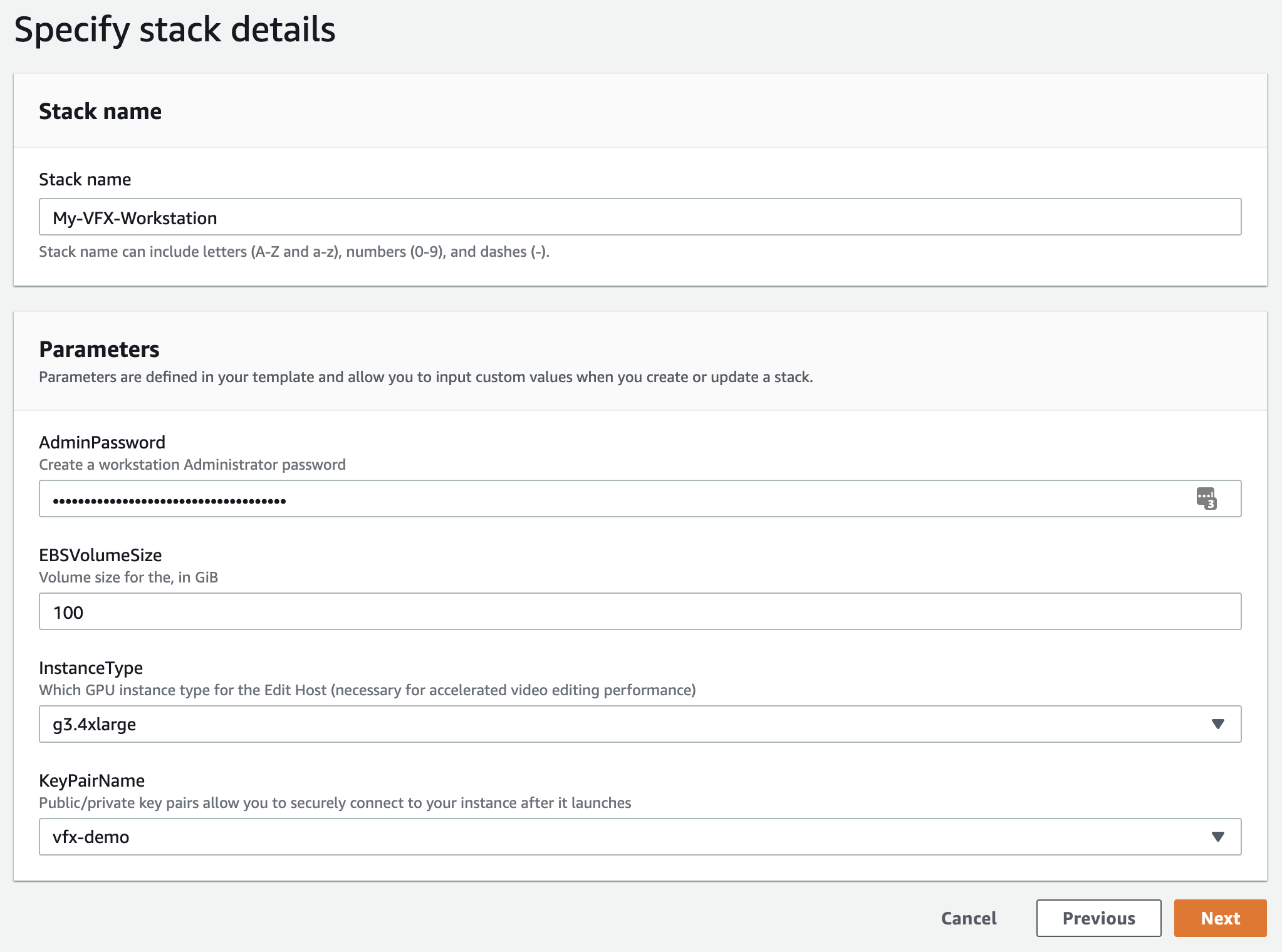This screenshot has width=1282, height=952.
Task: Click the KeyPairName parameter label
Action: 91,780
